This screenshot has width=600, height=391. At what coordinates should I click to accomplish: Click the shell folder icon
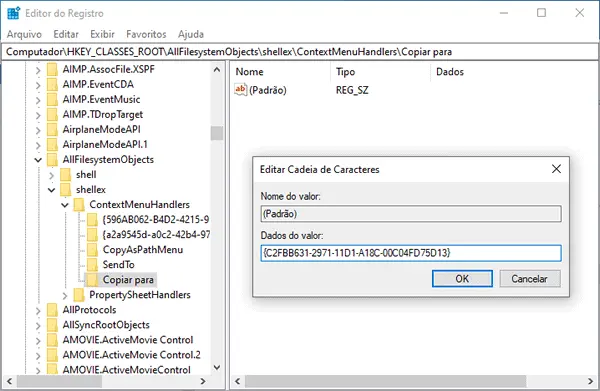(x=65, y=174)
